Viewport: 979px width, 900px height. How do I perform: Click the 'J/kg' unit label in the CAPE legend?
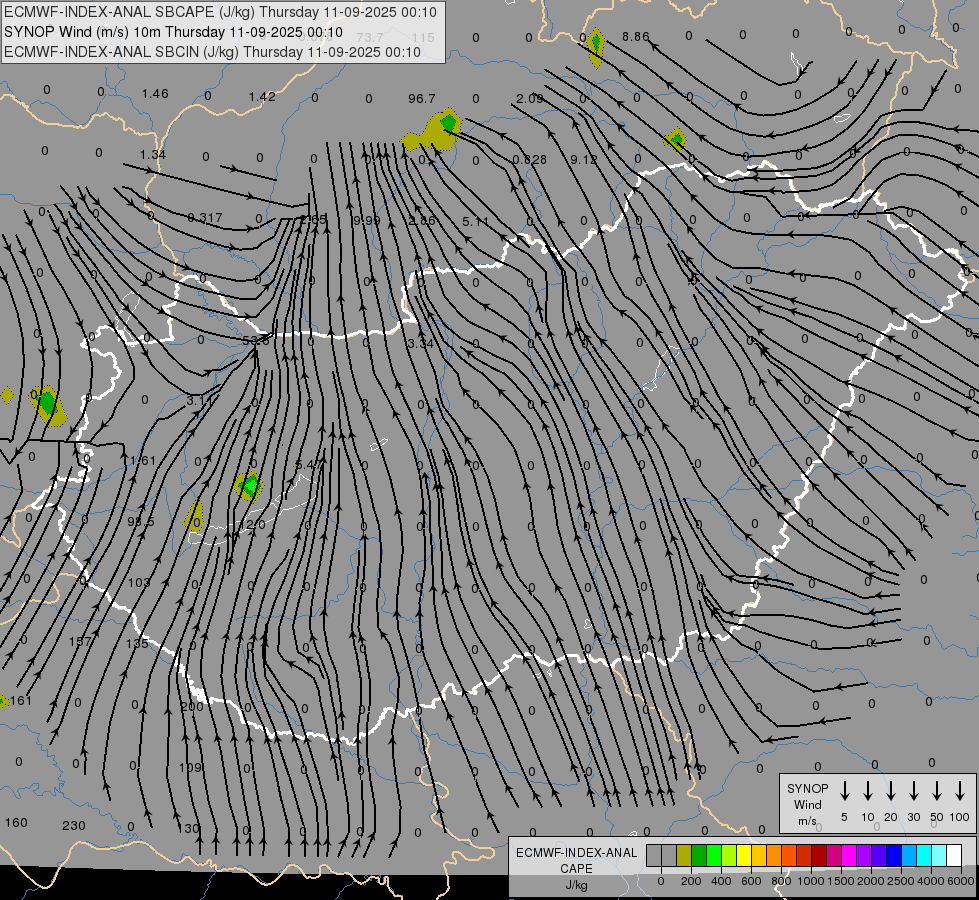pyautogui.click(x=576, y=885)
